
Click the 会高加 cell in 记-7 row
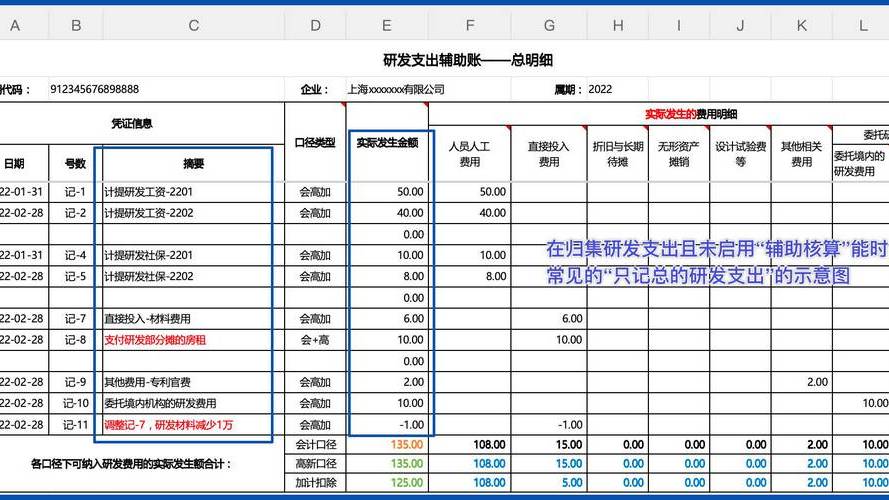pos(315,319)
